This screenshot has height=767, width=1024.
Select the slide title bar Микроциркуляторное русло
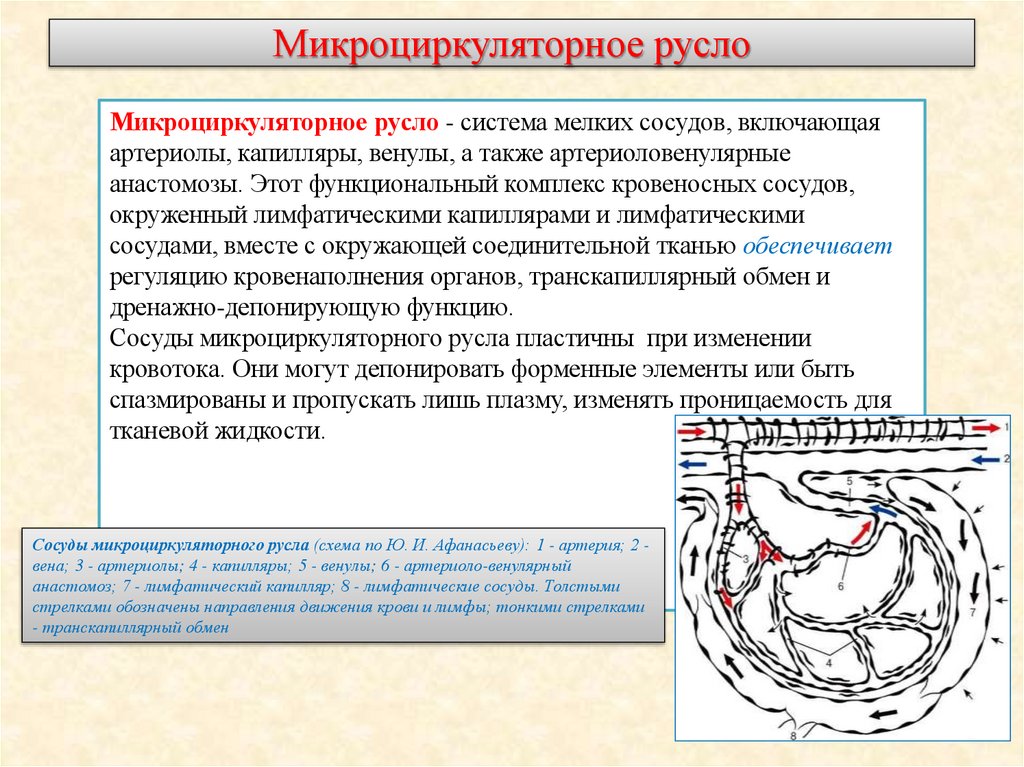click(512, 43)
